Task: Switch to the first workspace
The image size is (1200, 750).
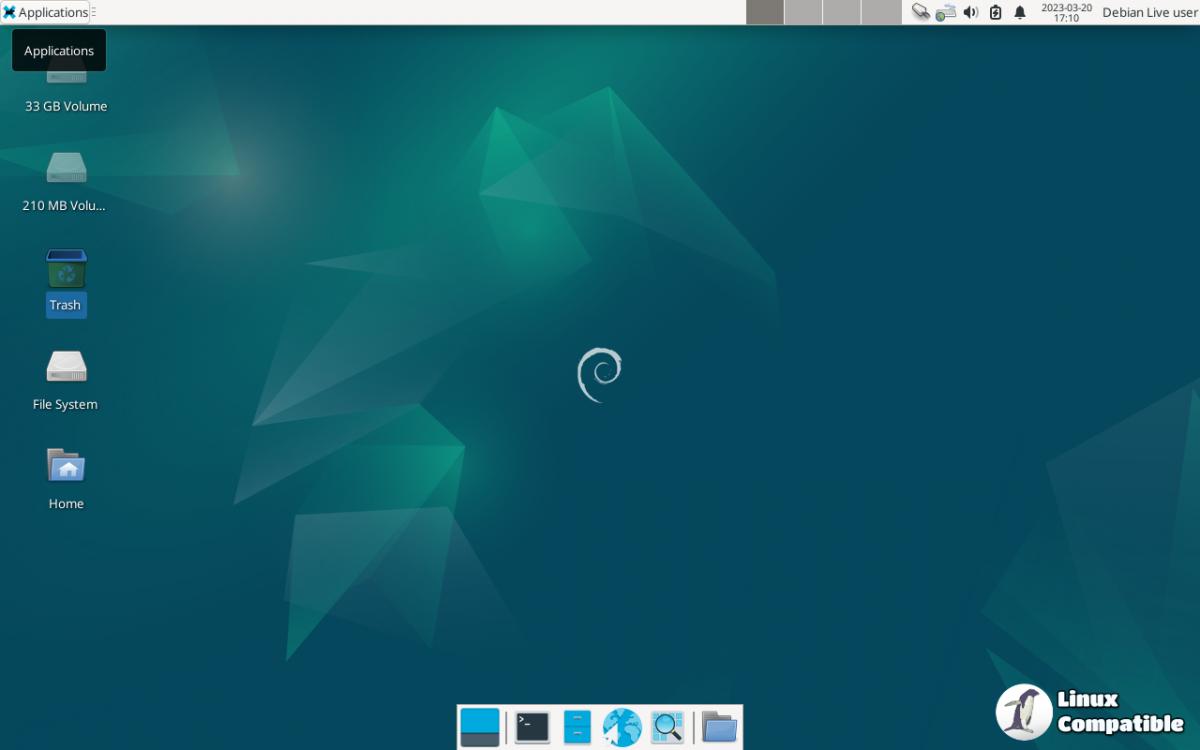Action: coord(765,12)
